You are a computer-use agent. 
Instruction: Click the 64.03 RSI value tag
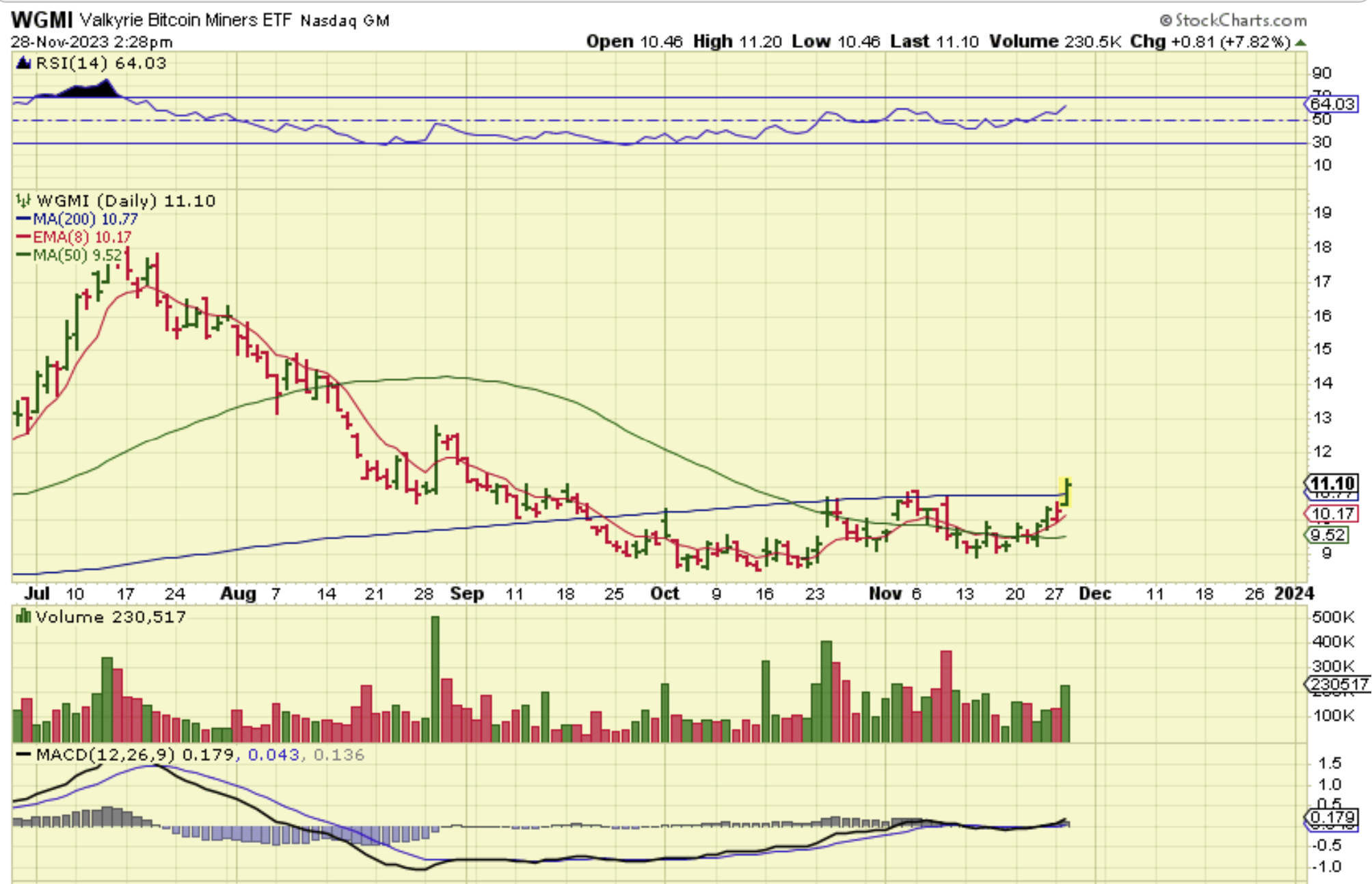[x=1332, y=104]
